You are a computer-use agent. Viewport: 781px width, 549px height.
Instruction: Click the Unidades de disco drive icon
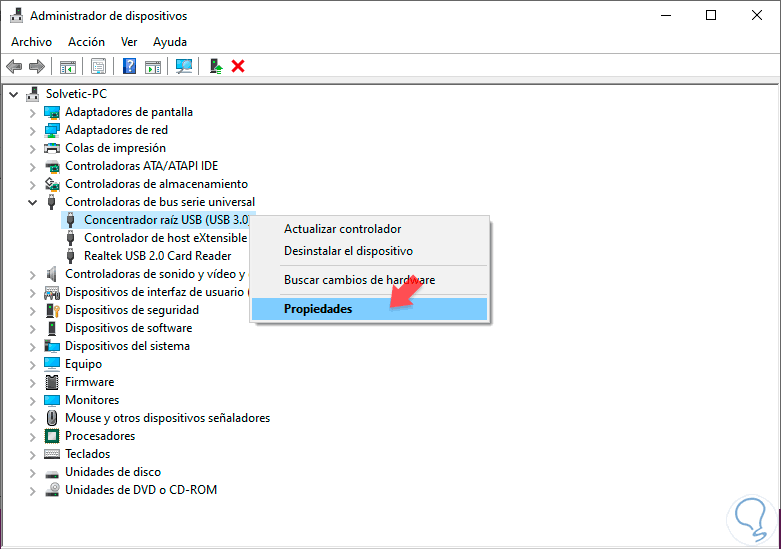pyautogui.click(x=52, y=473)
